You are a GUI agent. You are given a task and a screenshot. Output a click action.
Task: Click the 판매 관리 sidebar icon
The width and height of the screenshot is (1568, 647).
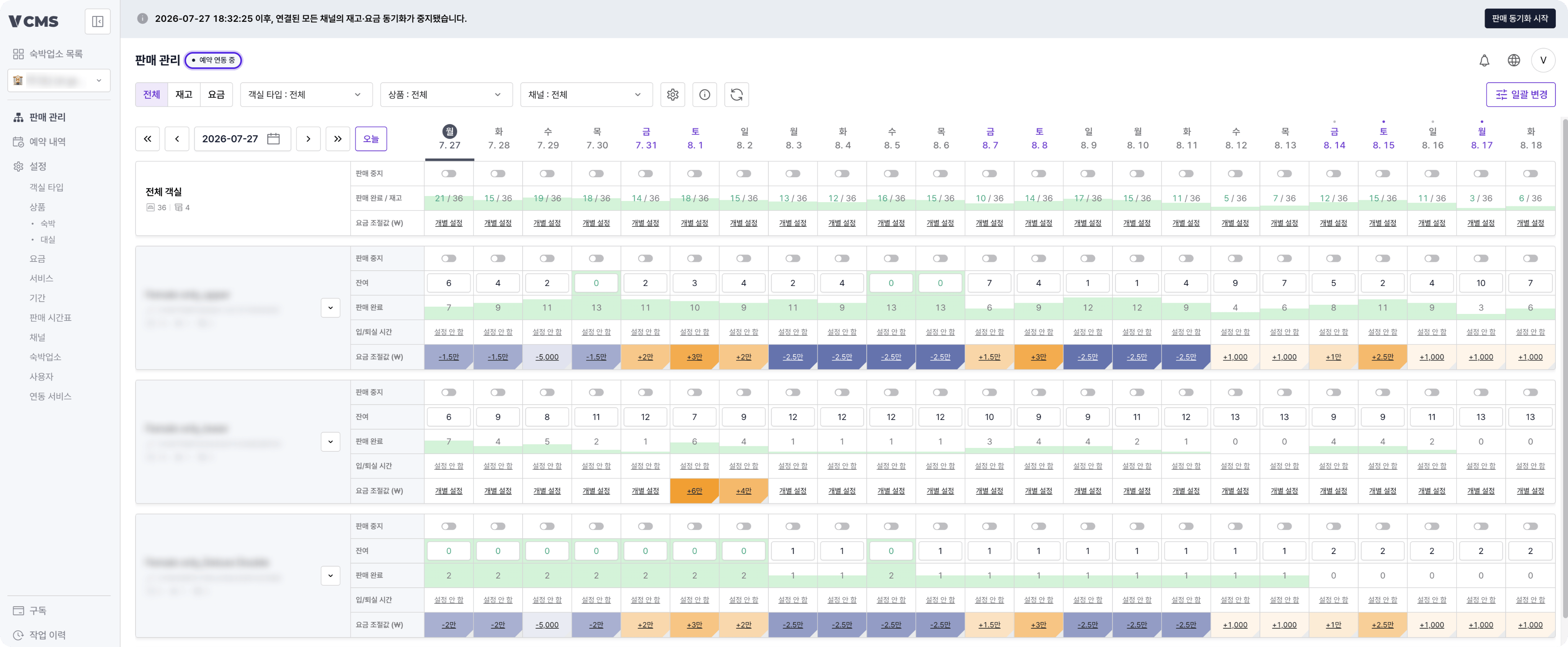pos(18,117)
